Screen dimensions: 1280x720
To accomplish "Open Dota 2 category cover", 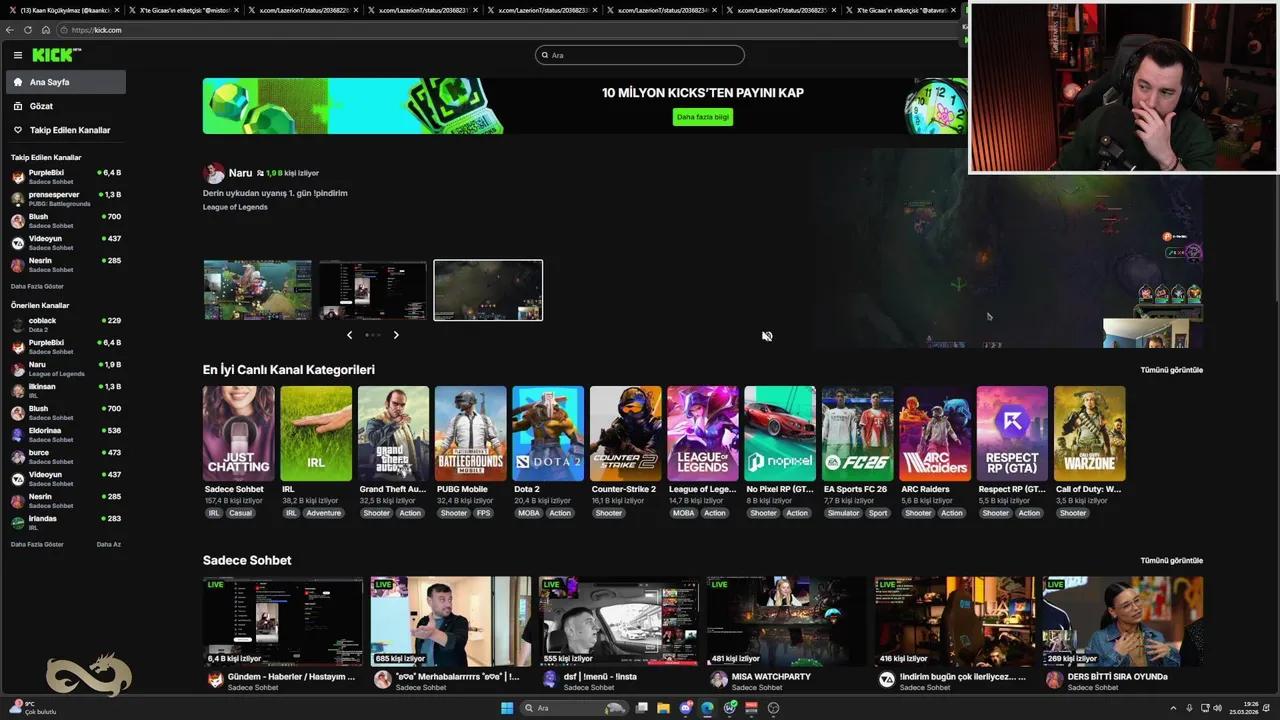I will (x=548, y=433).
